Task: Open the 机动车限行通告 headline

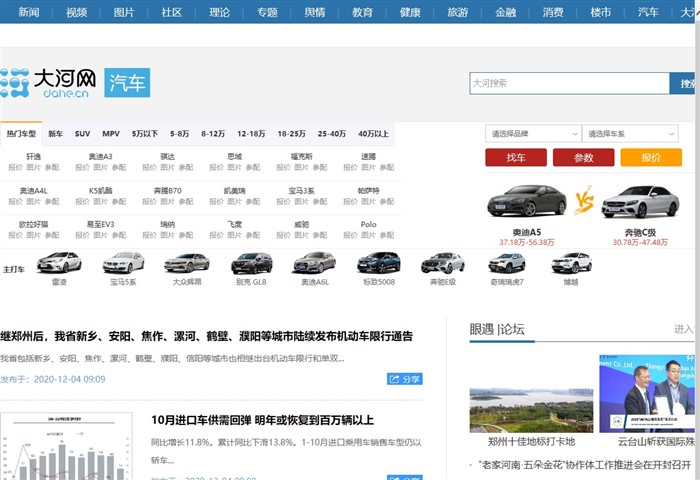Action: (x=206, y=336)
